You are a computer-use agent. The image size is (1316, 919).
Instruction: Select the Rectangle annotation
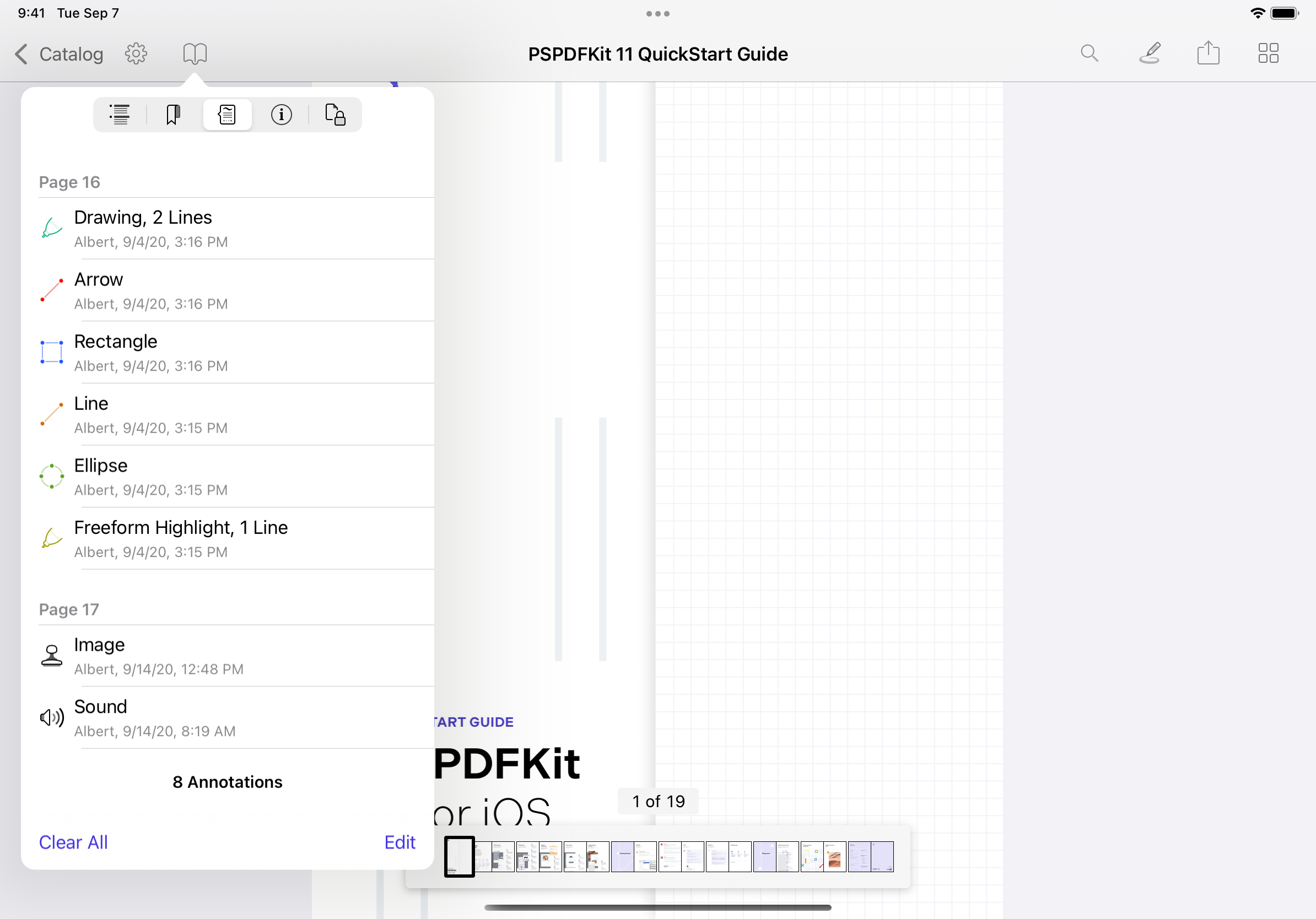[x=229, y=351]
